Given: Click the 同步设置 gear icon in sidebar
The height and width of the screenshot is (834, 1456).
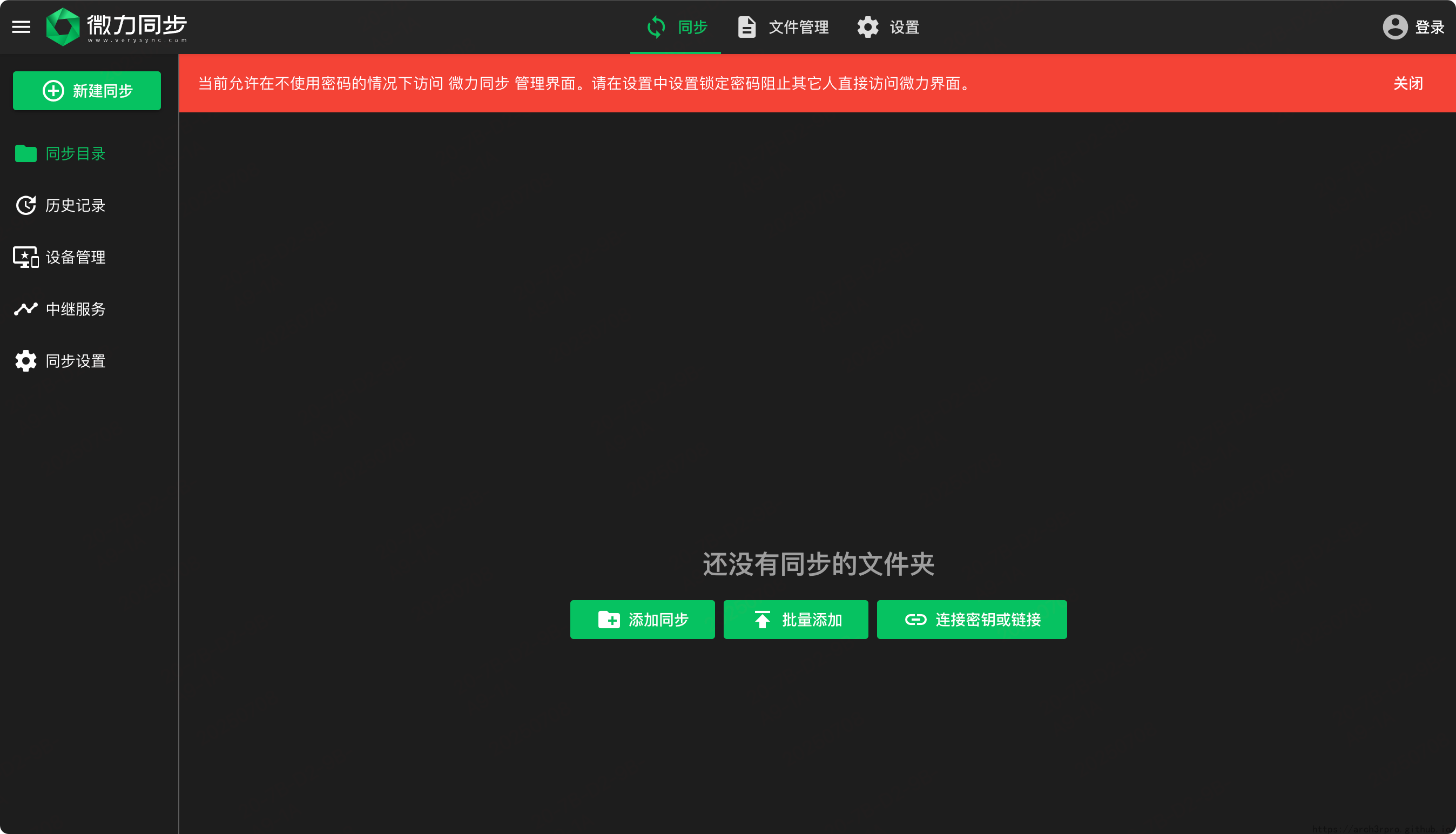Looking at the screenshot, I should coord(26,361).
